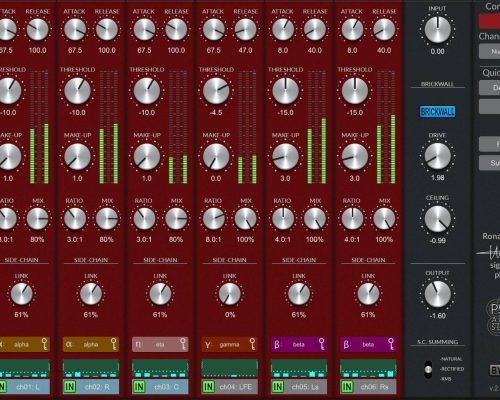The width and height of the screenshot is (500, 400).
Task: Click the OUTPUT knob showing -1.60
Action: point(437,294)
